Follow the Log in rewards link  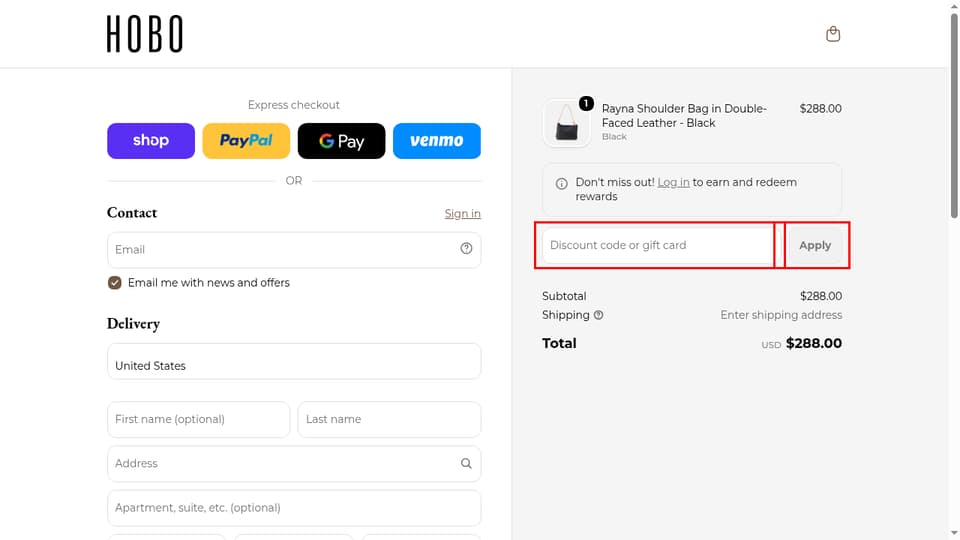(673, 182)
